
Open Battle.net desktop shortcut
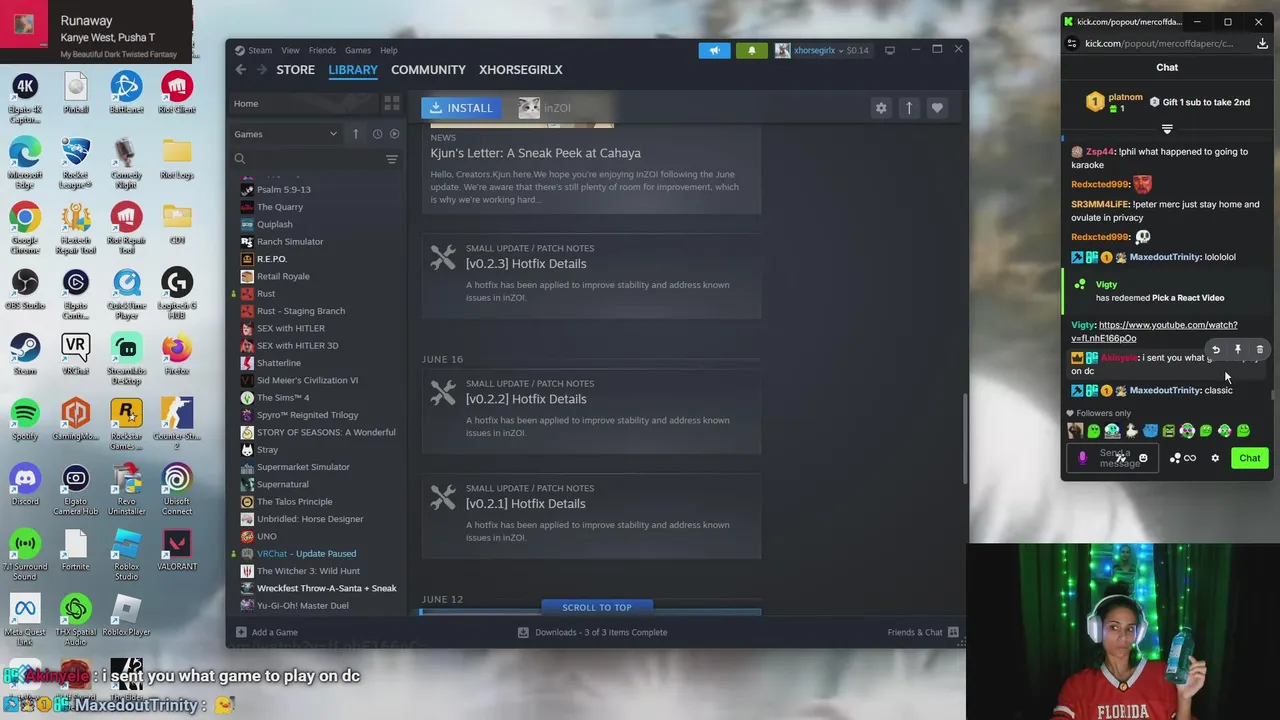point(126,95)
